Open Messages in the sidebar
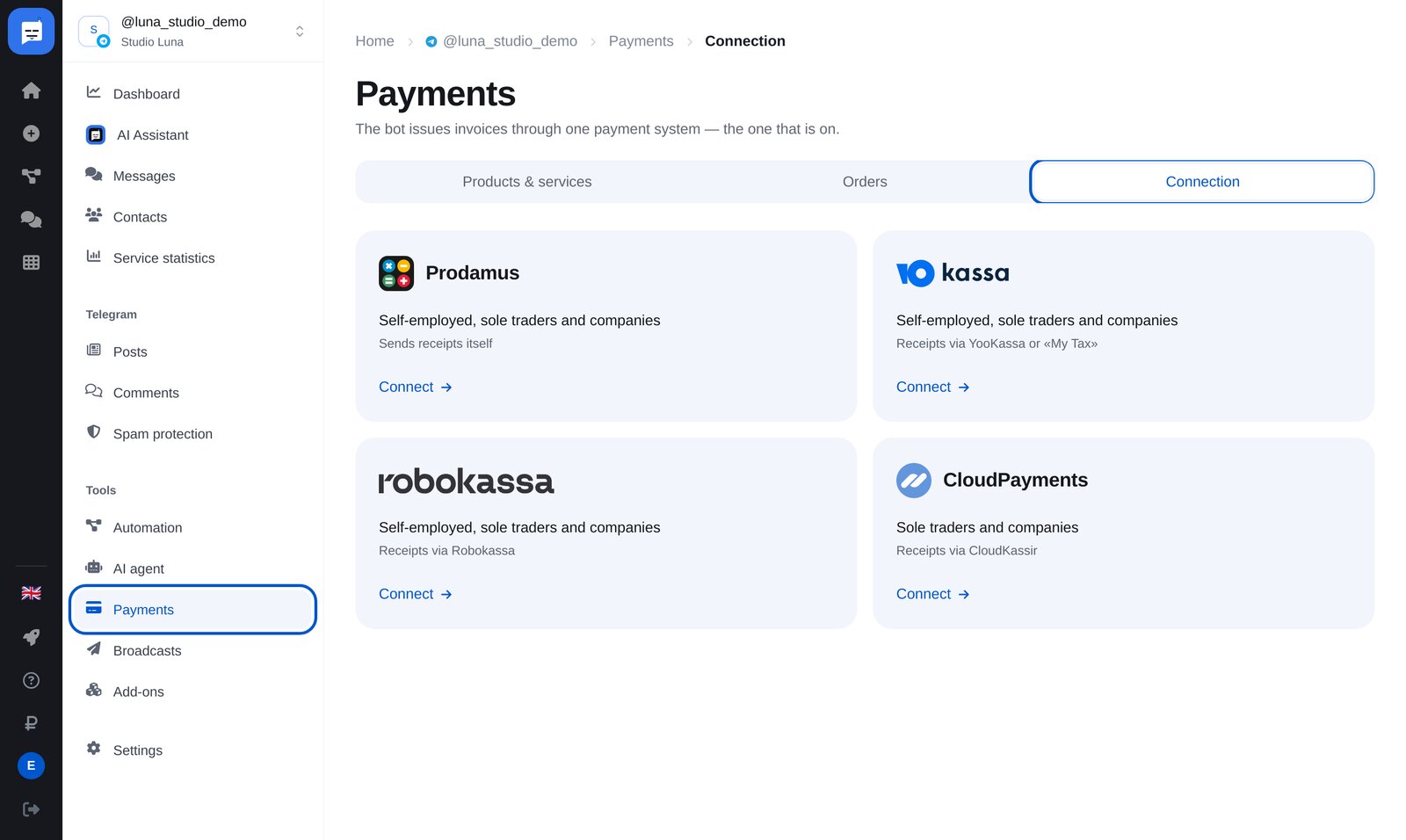1406x840 pixels. pos(192,176)
